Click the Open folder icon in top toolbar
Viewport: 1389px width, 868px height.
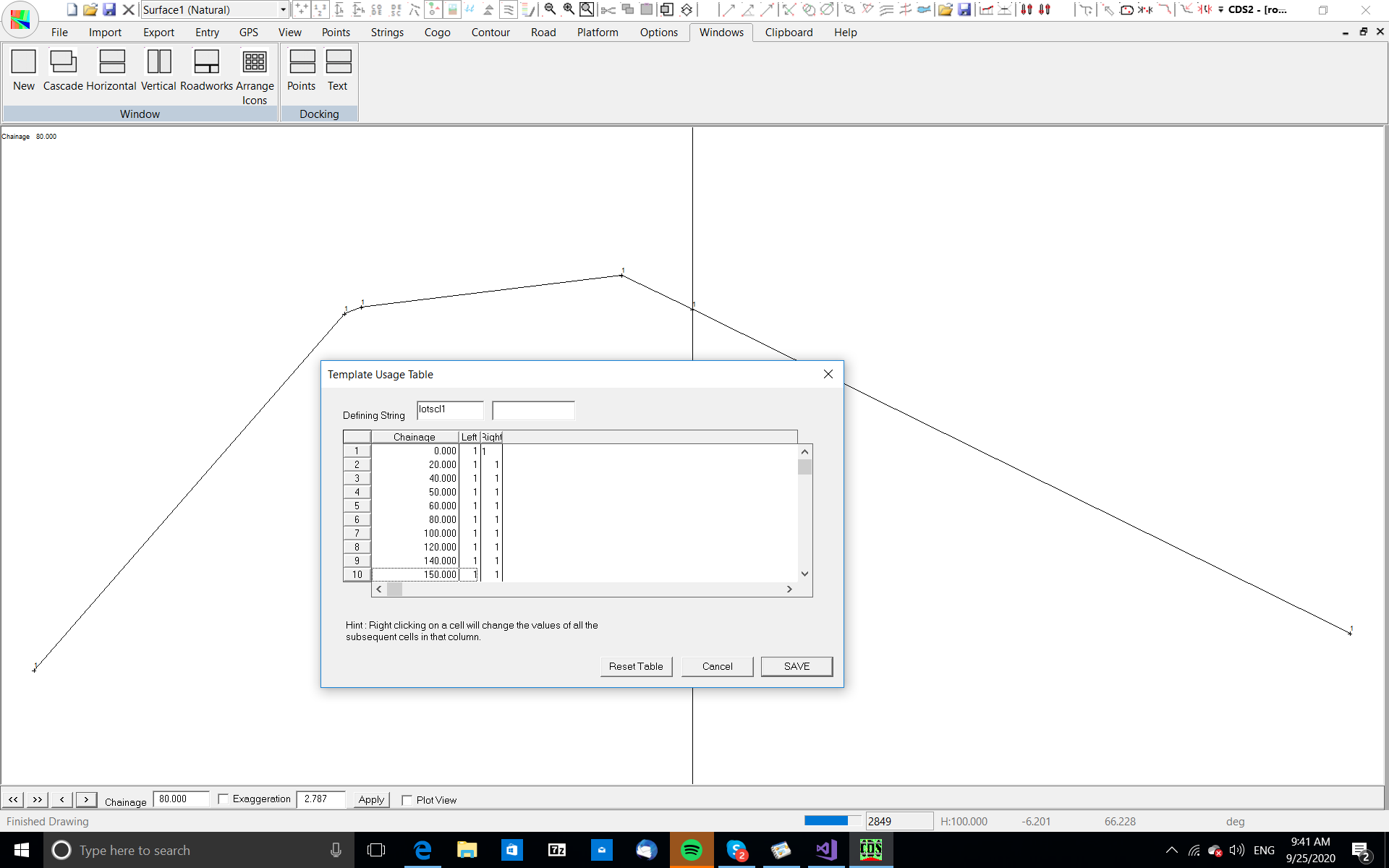coord(90,9)
